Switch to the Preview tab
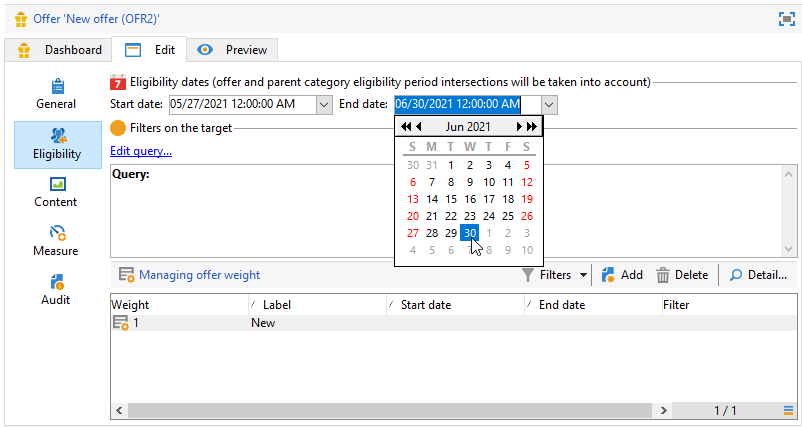Image resolution: width=802 pixels, height=428 pixels. [x=235, y=50]
